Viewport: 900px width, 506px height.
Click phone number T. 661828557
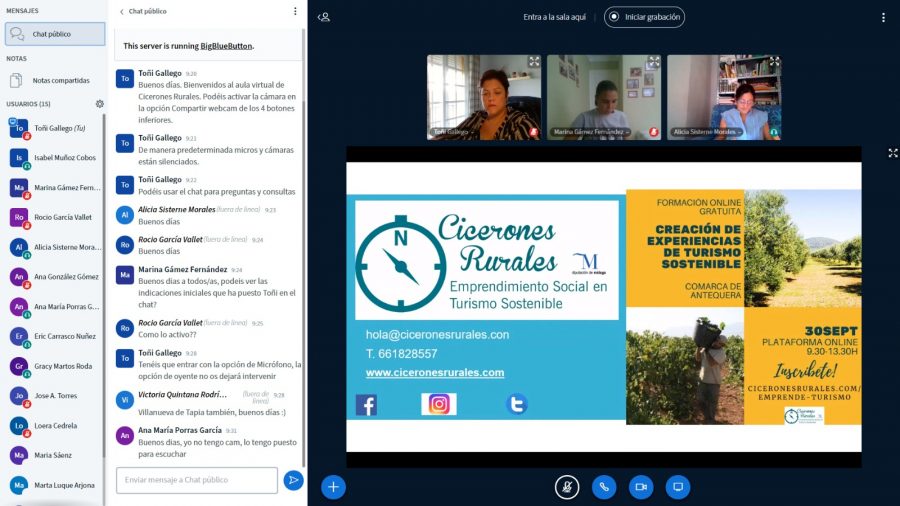tap(402, 354)
